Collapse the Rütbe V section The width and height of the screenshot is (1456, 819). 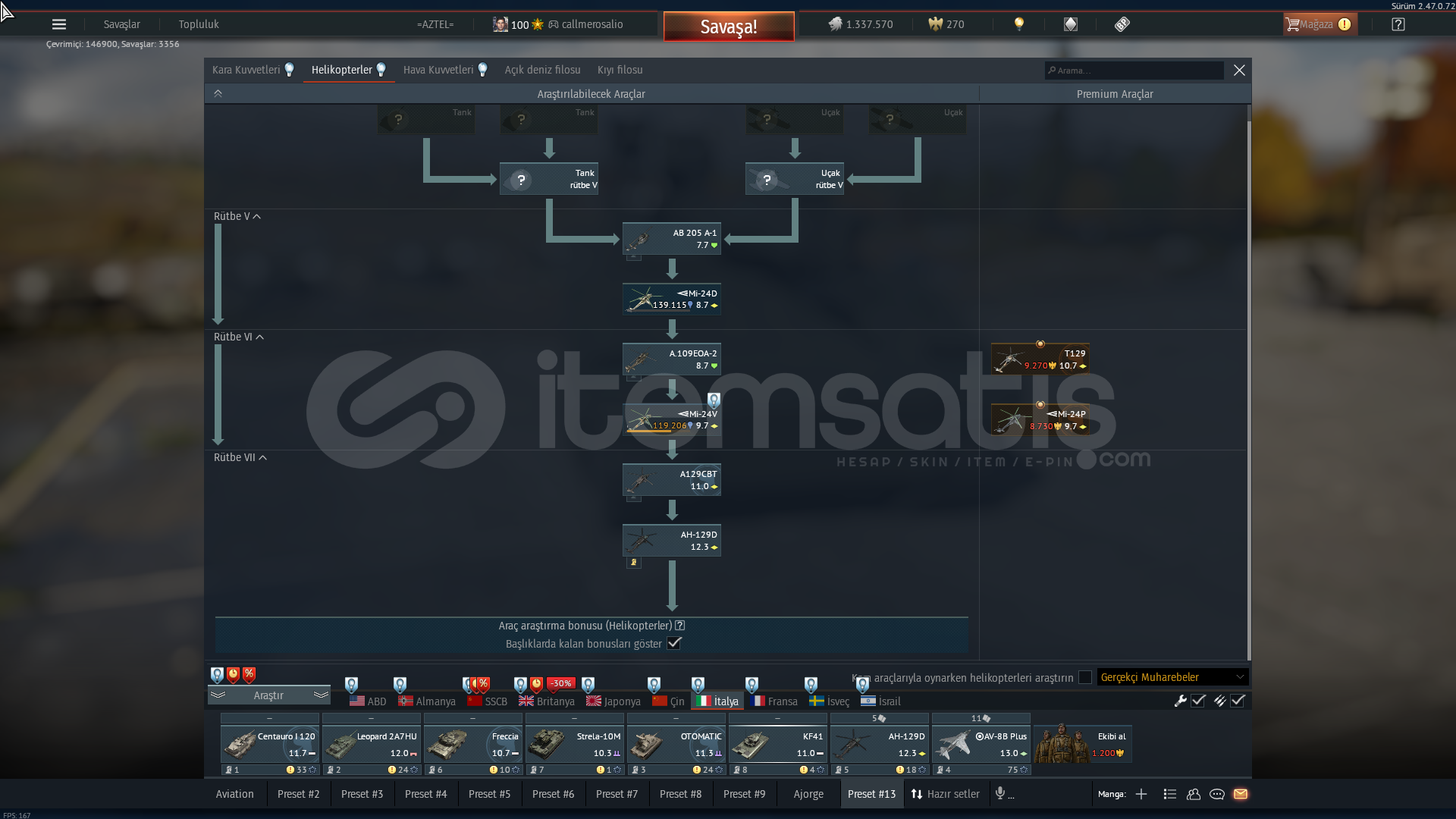pos(237,216)
